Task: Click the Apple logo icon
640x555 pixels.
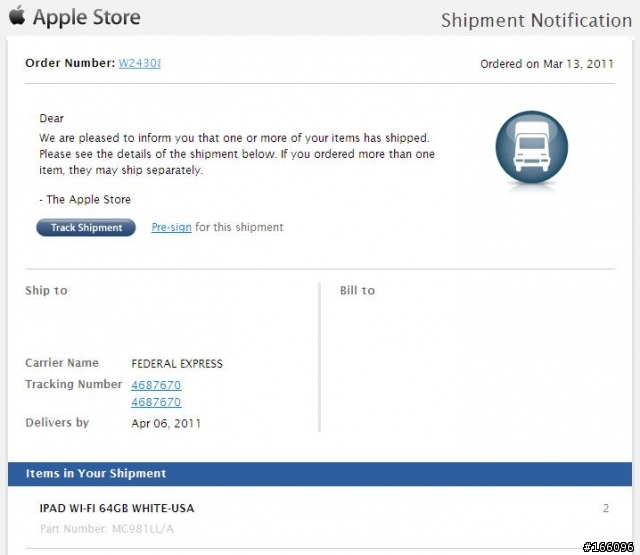Action: click(x=17, y=16)
